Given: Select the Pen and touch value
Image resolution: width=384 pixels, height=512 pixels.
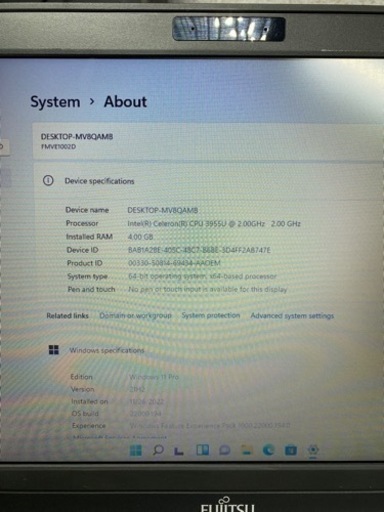Looking at the screenshot, I should click(x=208, y=289).
